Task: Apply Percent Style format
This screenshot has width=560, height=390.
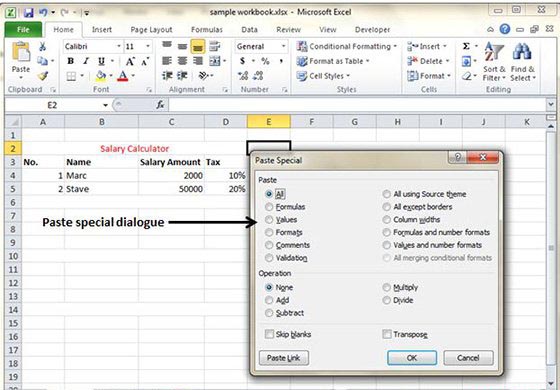Action: (265, 61)
